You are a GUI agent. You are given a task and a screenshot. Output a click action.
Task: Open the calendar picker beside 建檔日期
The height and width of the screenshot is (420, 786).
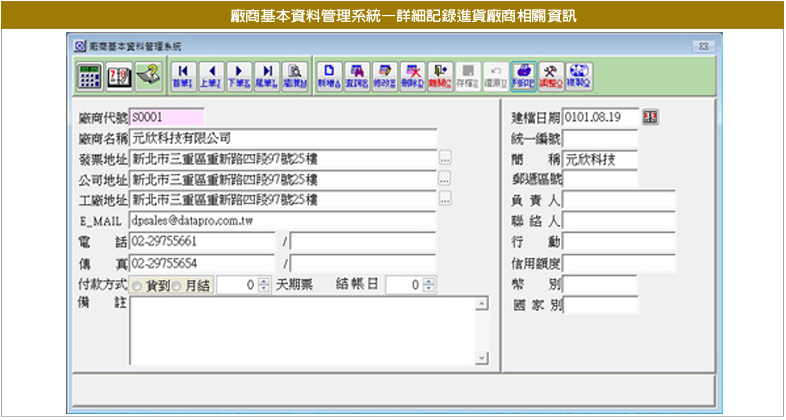[650, 118]
